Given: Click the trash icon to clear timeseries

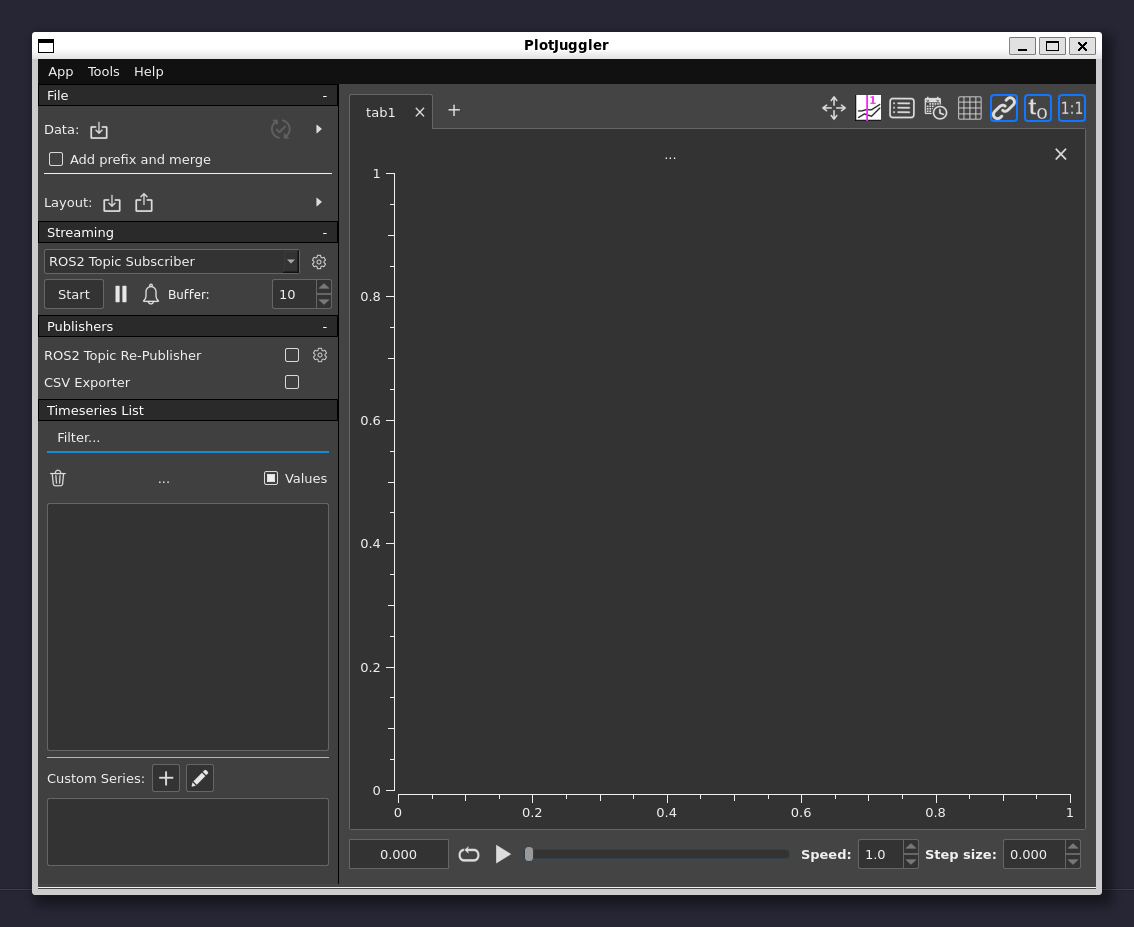Looking at the screenshot, I should coord(59,478).
